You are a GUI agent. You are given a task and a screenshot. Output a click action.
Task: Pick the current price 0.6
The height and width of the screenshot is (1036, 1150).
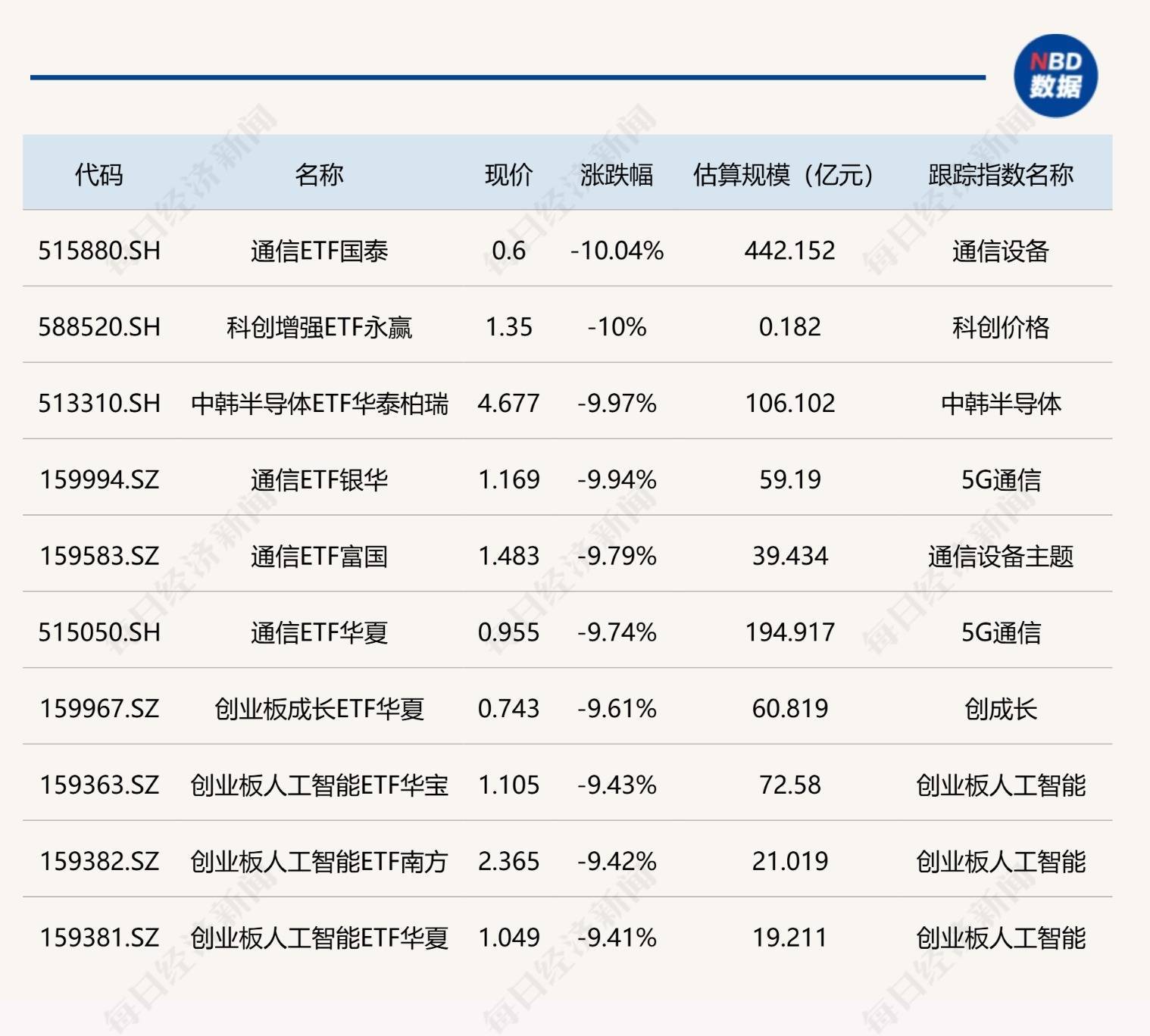pyautogui.click(x=508, y=251)
